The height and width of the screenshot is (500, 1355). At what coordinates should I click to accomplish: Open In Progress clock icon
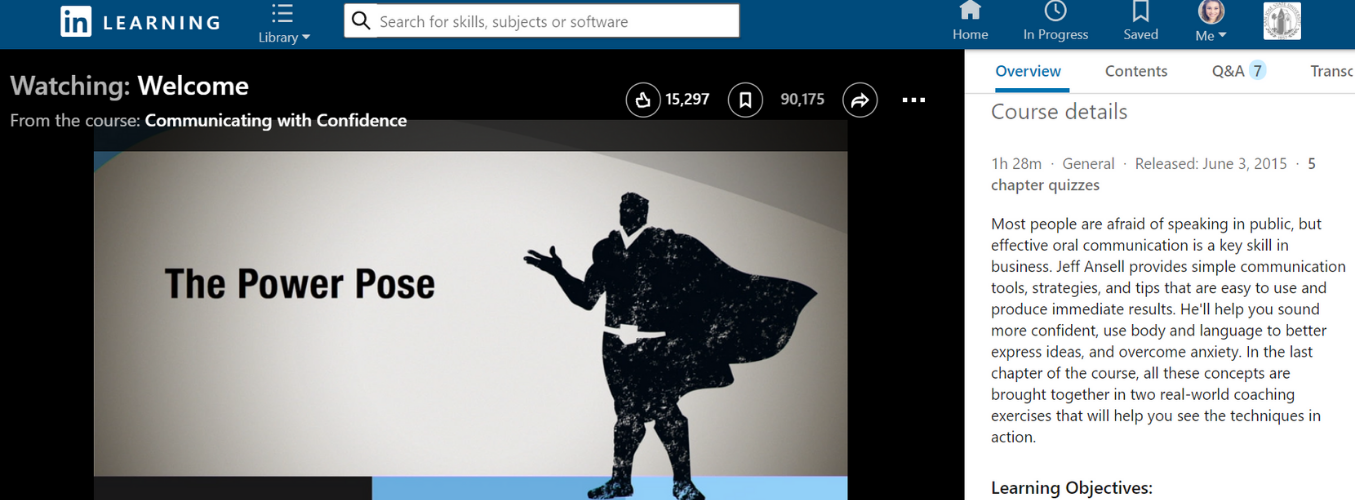pos(1055,22)
